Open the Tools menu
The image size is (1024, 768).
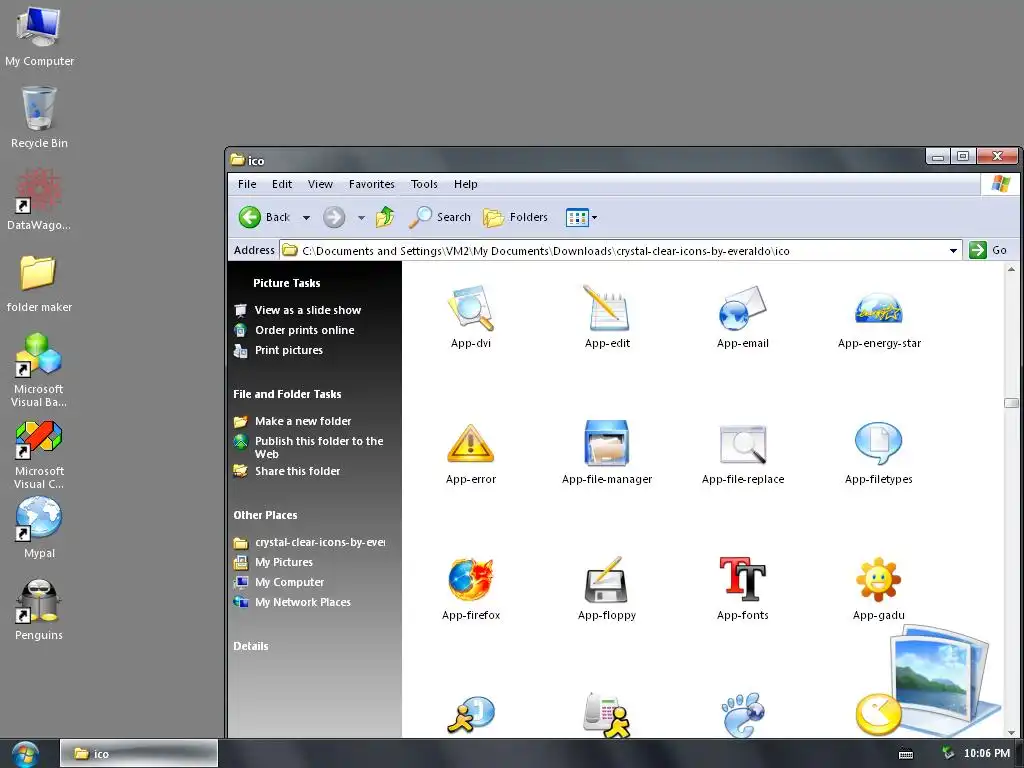pyautogui.click(x=424, y=184)
